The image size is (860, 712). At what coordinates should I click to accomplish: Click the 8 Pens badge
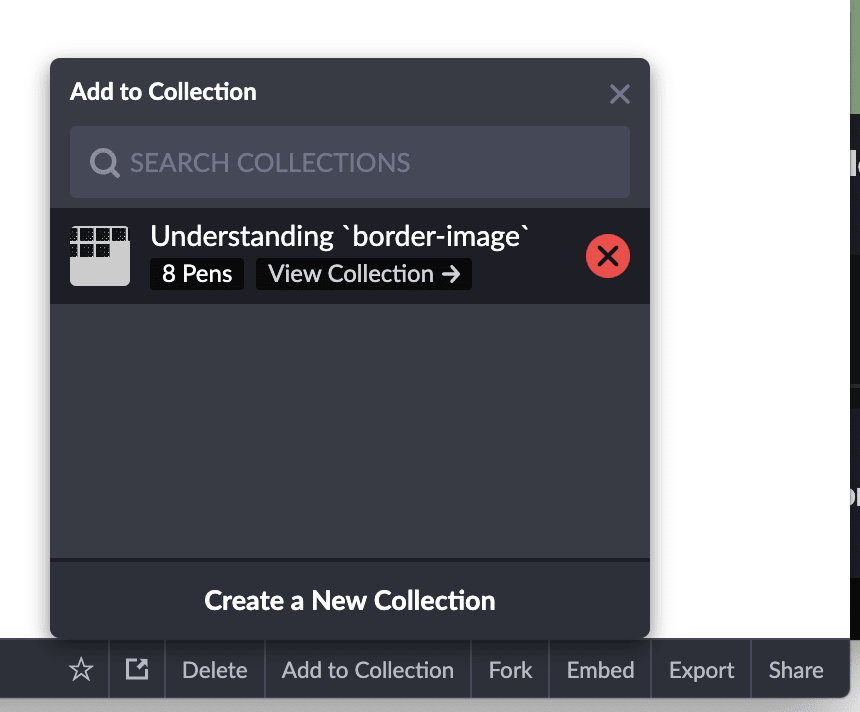[x=197, y=274]
